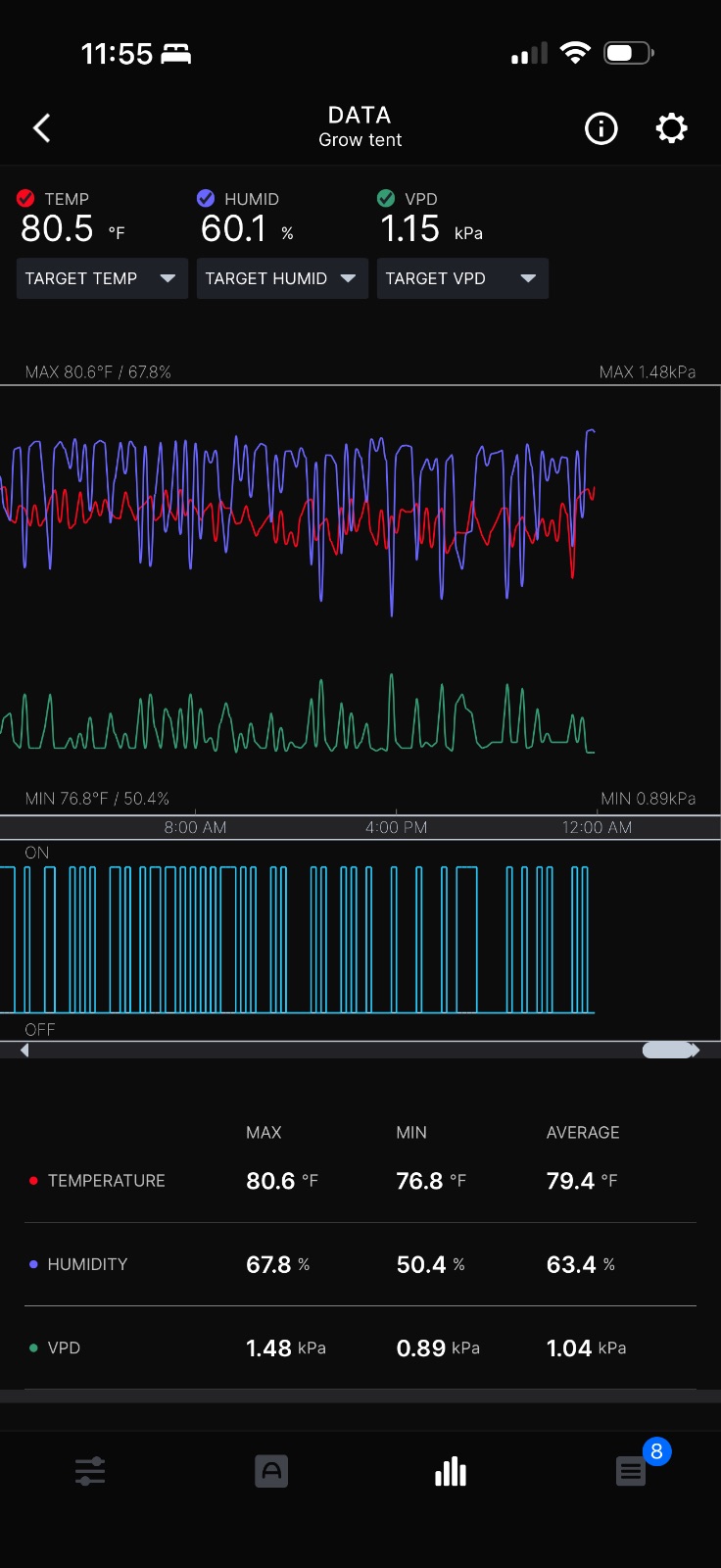Toggle the HUMID series checkbox
This screenshot has width=721, height=1568.
[x=206, y=198]
